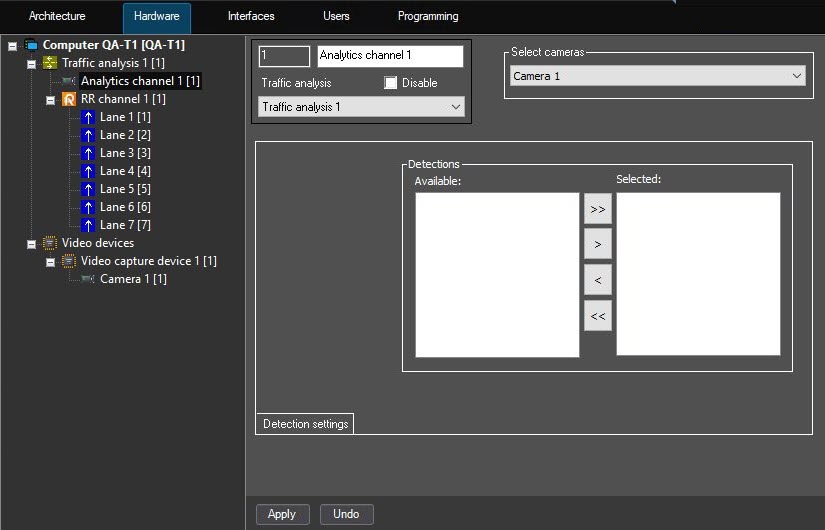Click the Video capture device 1 icon
The height and width of the screenshot is (530, 825).
click(x=69, y=261)
